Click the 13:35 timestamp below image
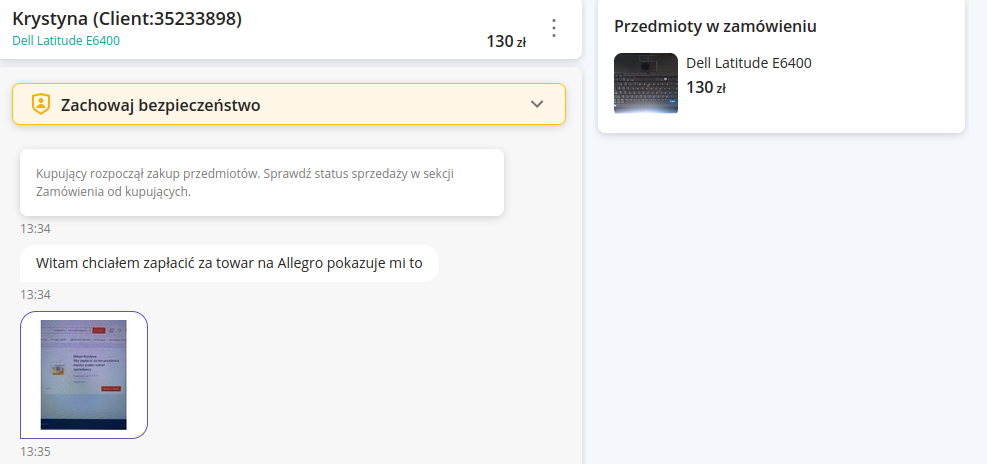Image resolution: width=987 pixels, height=464 pixels. 35,452
